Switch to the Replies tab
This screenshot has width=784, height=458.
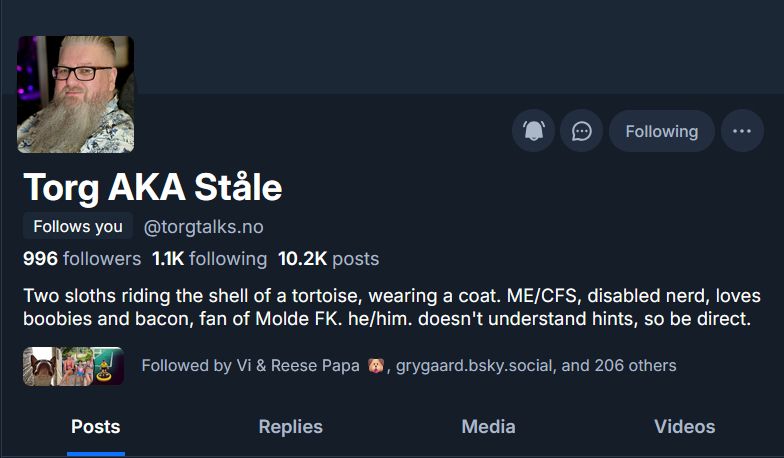coord(290,427)
